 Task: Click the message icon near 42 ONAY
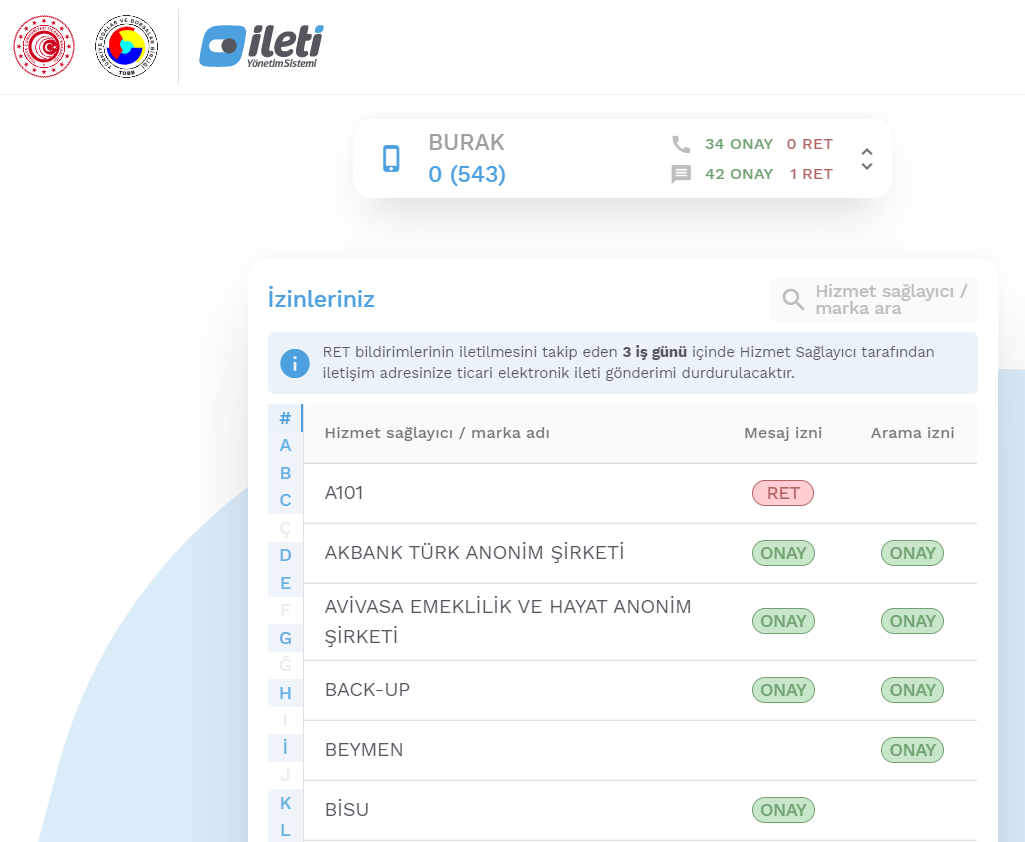pyautogui.click(x=681, y=174)
